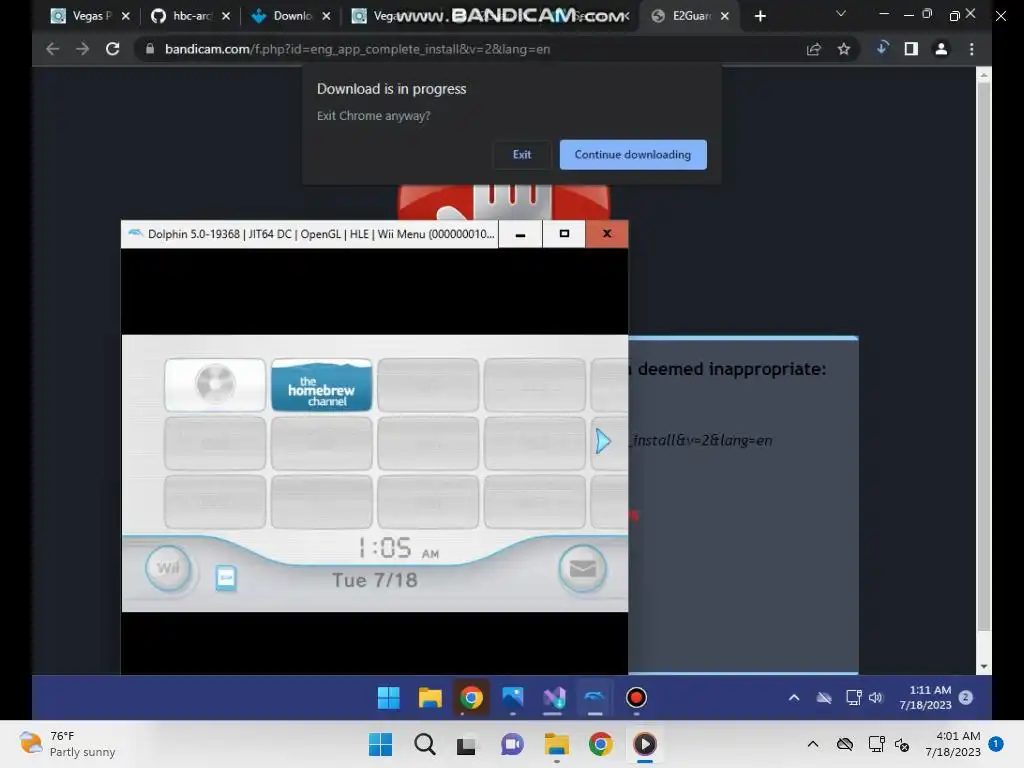Click Bandicam record icon in inner taskbar
This screenshot has width=1024, height=768.
coord(636,697)
